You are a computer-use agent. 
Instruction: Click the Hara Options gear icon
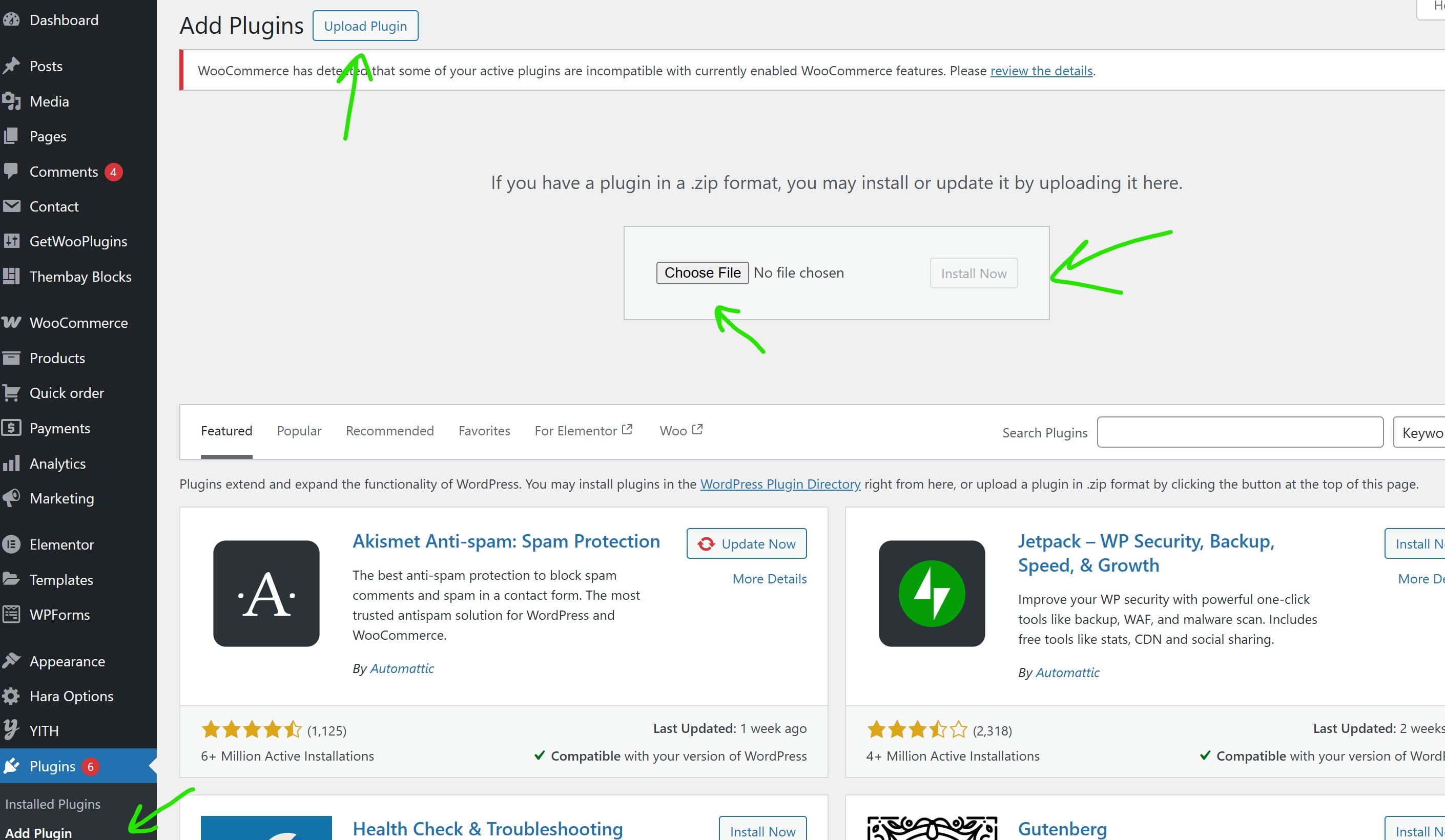pos(11,696)
